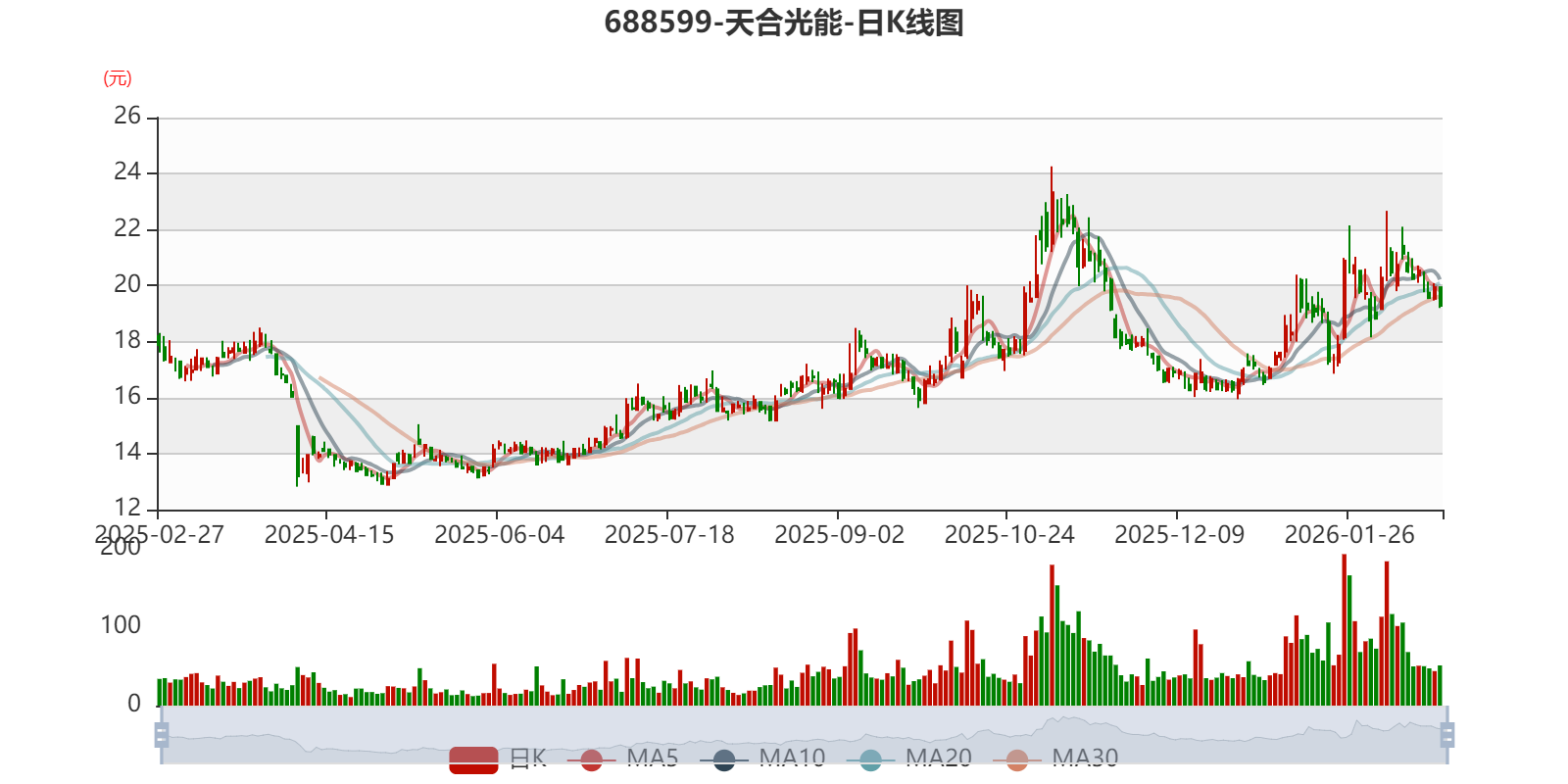Click the chart title 688599-天合光能-日K线图
The image size is (1568, 784).
tap(784, 23)
